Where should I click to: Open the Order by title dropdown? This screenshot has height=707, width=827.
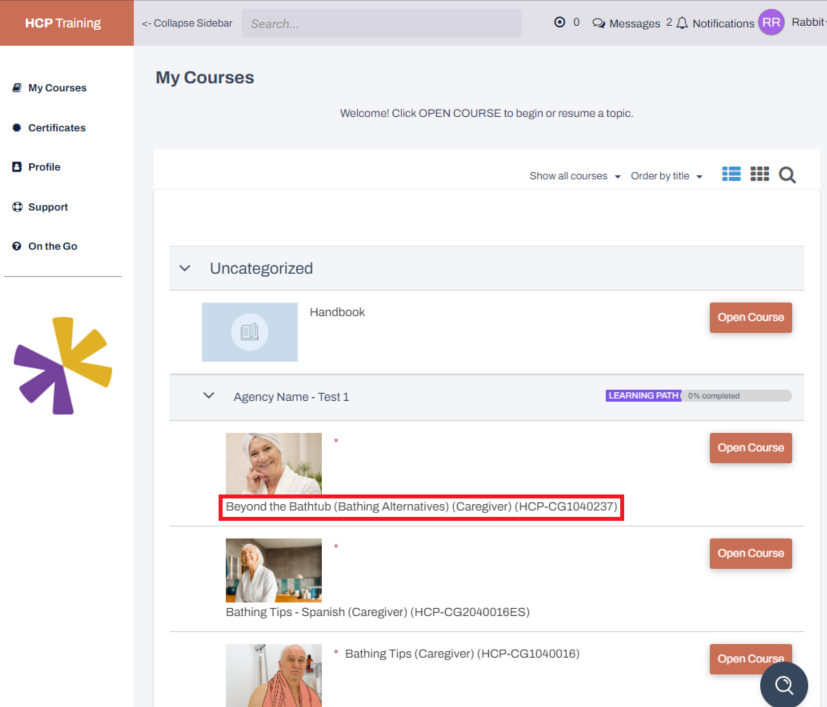666,175
